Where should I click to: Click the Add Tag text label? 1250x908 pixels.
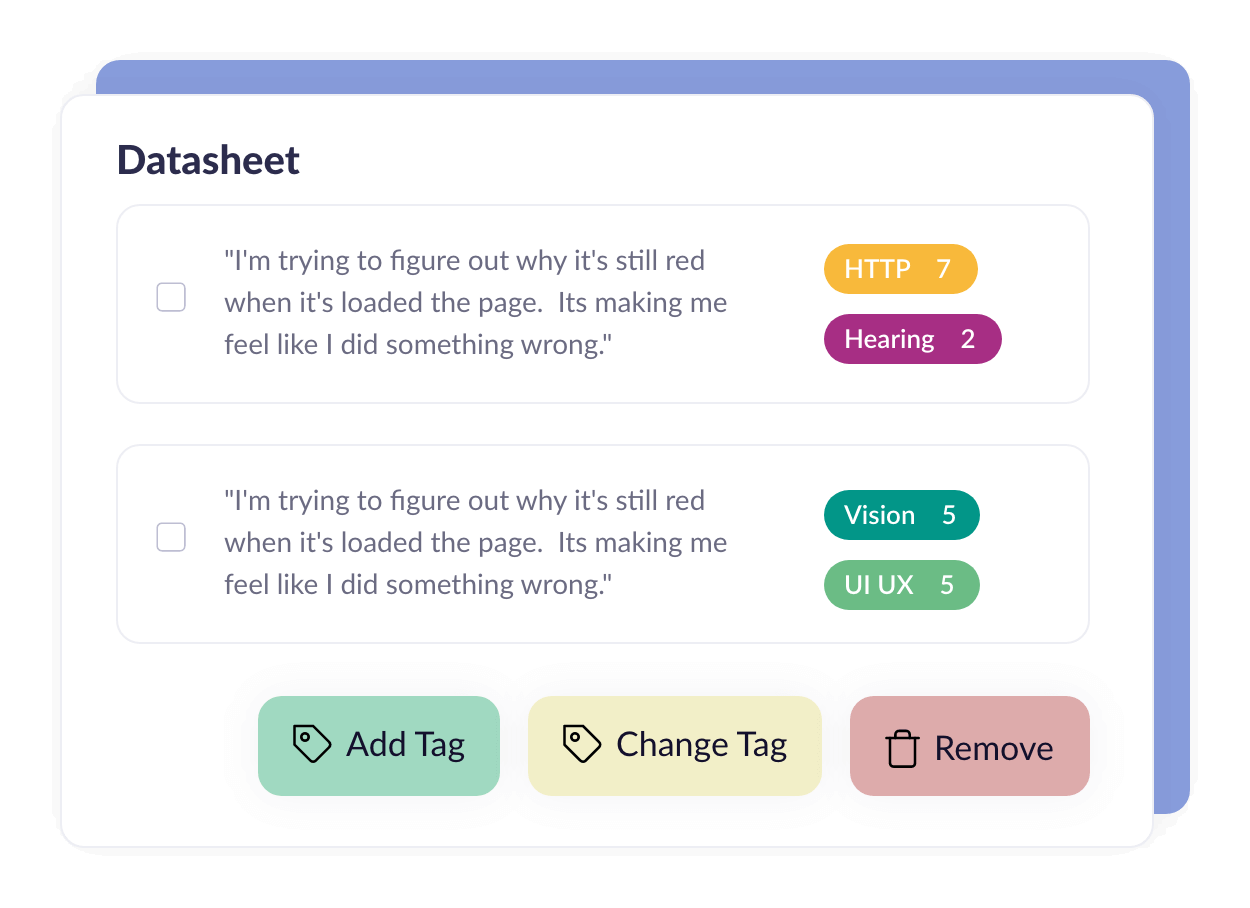tap(406, 745)
